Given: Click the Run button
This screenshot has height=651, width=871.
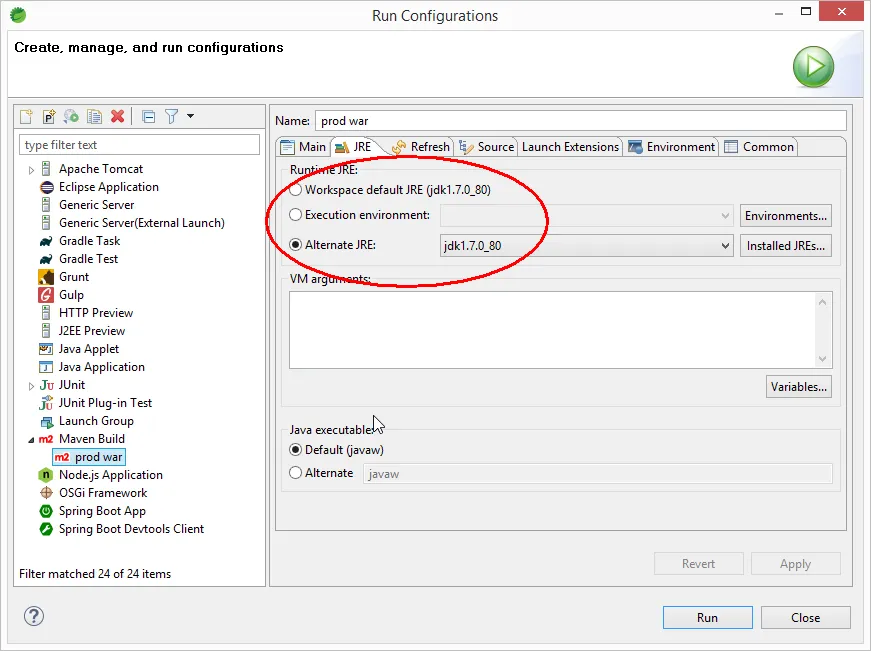Looking at the screenshot, I should [x=708, y=618].
